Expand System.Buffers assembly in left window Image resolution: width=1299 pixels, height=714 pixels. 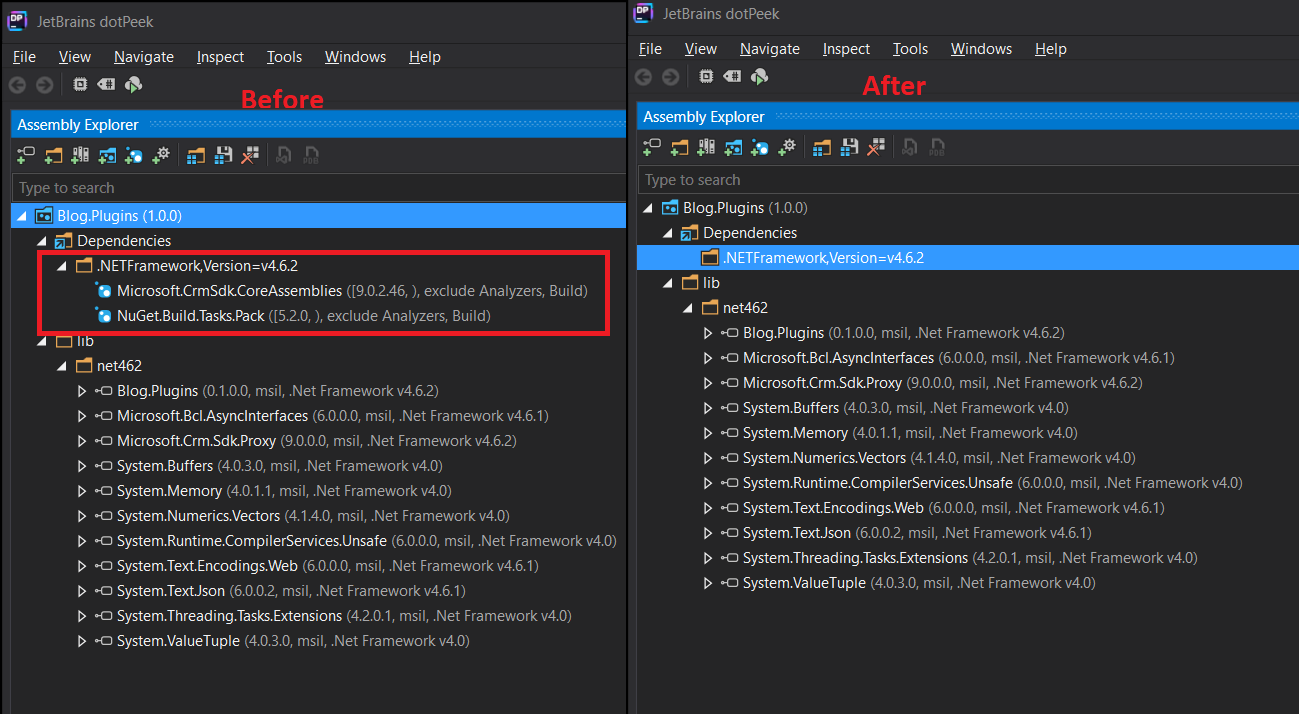tap(82, 466)
